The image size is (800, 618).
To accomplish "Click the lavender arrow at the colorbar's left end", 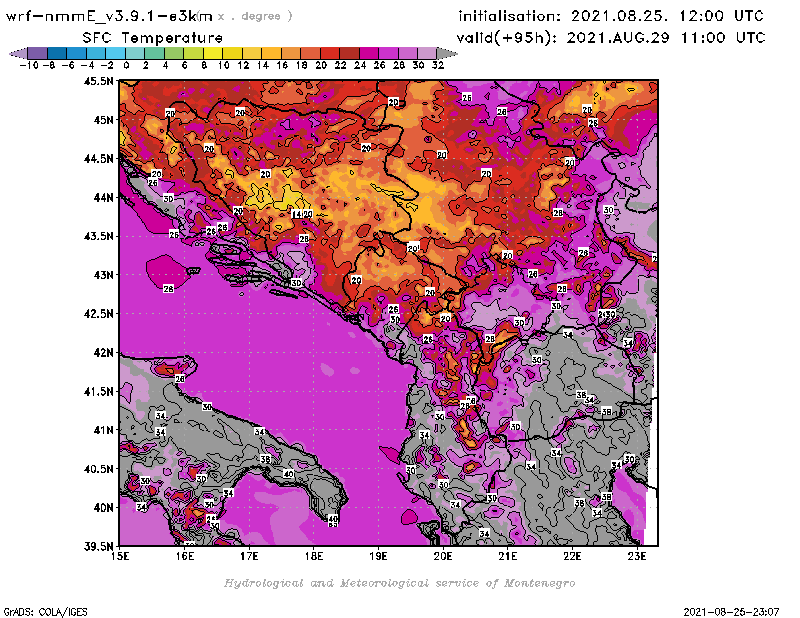I will (x=18, y=53).
